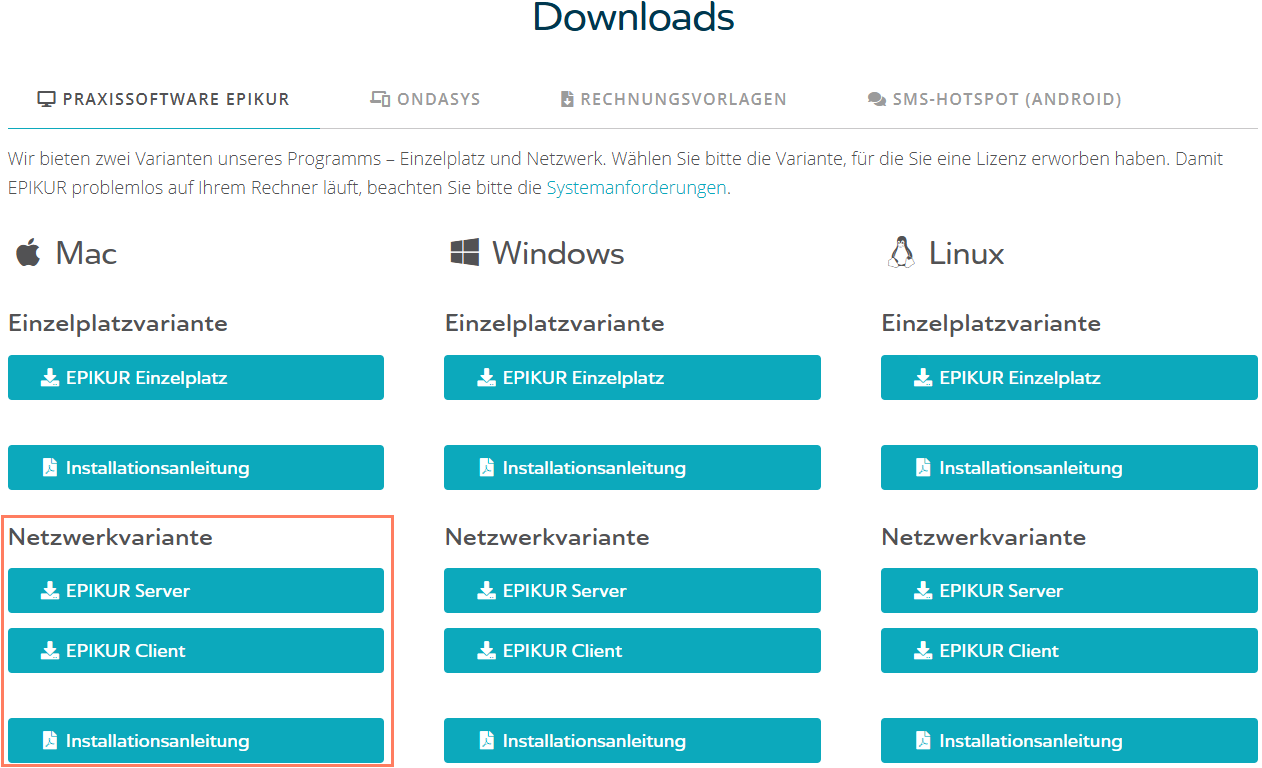
Task: Open the Rechnungsvorlagen tab
Action: (673, 99)
